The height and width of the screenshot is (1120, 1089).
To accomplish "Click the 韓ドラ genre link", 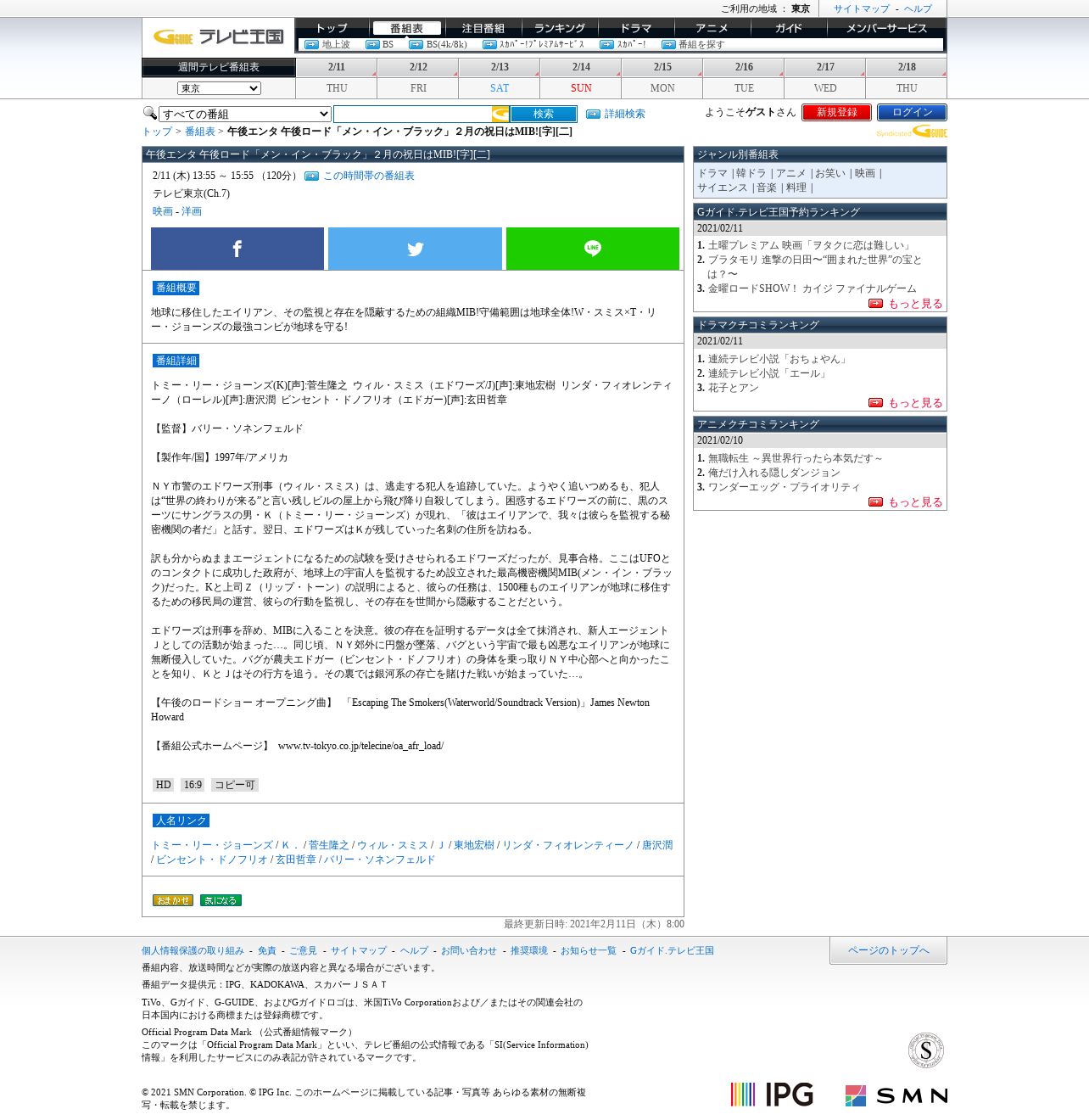I will 751,173.
